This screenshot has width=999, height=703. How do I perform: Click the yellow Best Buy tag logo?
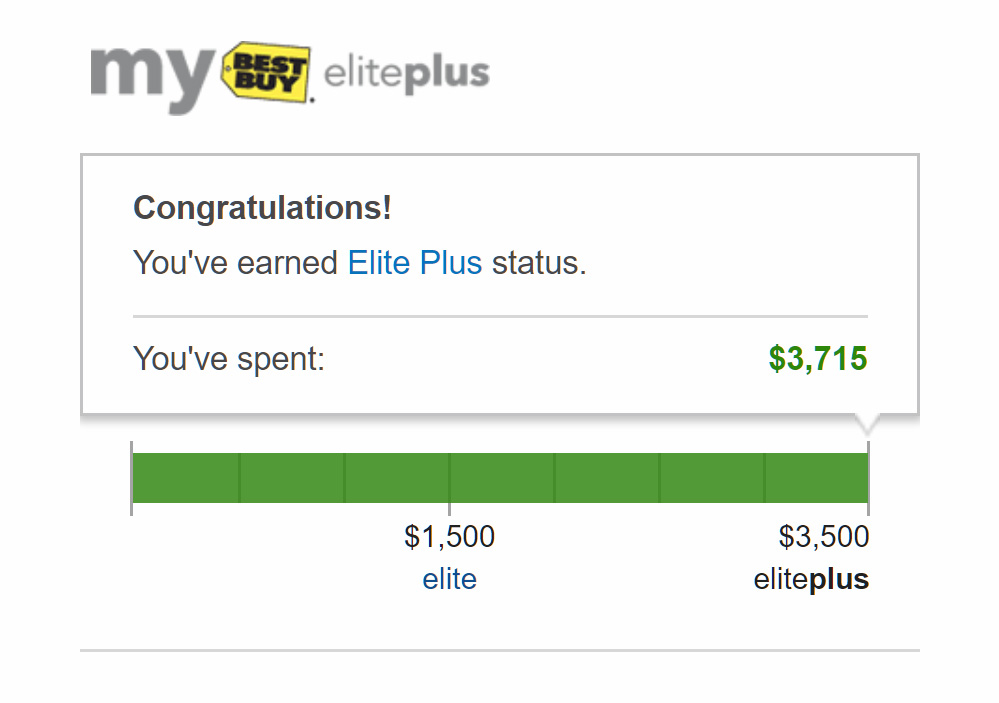pos(266,72)
